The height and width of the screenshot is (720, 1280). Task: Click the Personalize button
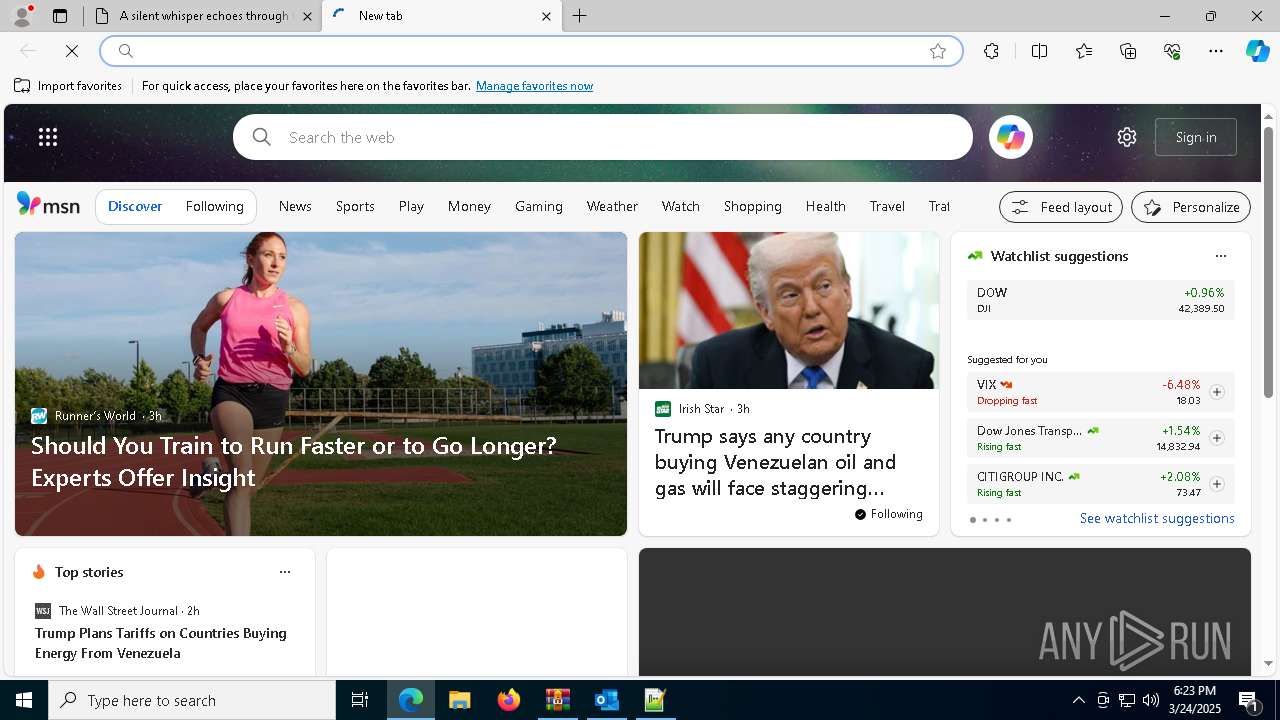1191,207
